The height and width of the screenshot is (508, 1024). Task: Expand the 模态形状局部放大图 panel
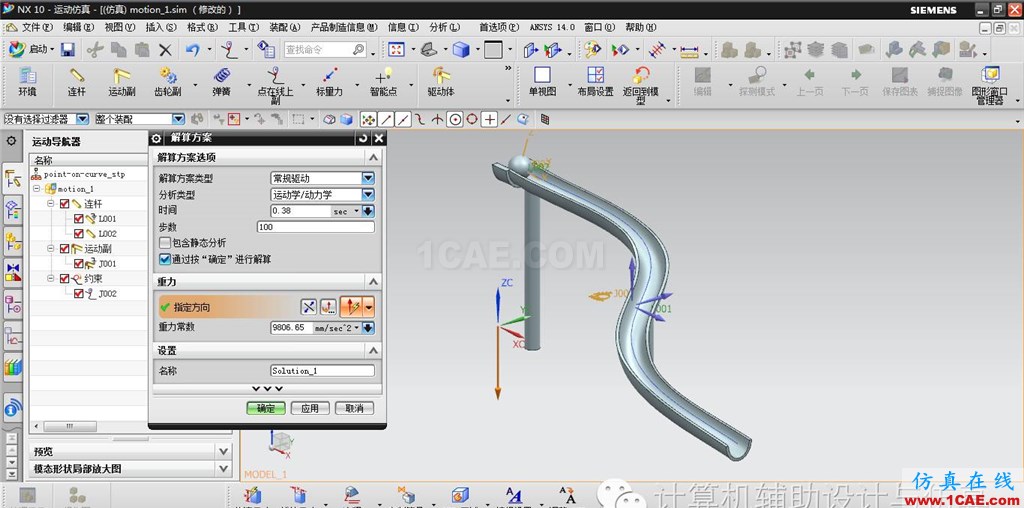coord(223,469)
